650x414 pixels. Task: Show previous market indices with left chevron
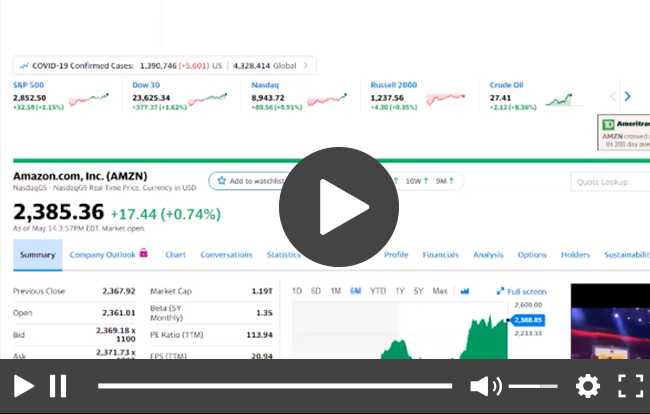pos(613,96)
